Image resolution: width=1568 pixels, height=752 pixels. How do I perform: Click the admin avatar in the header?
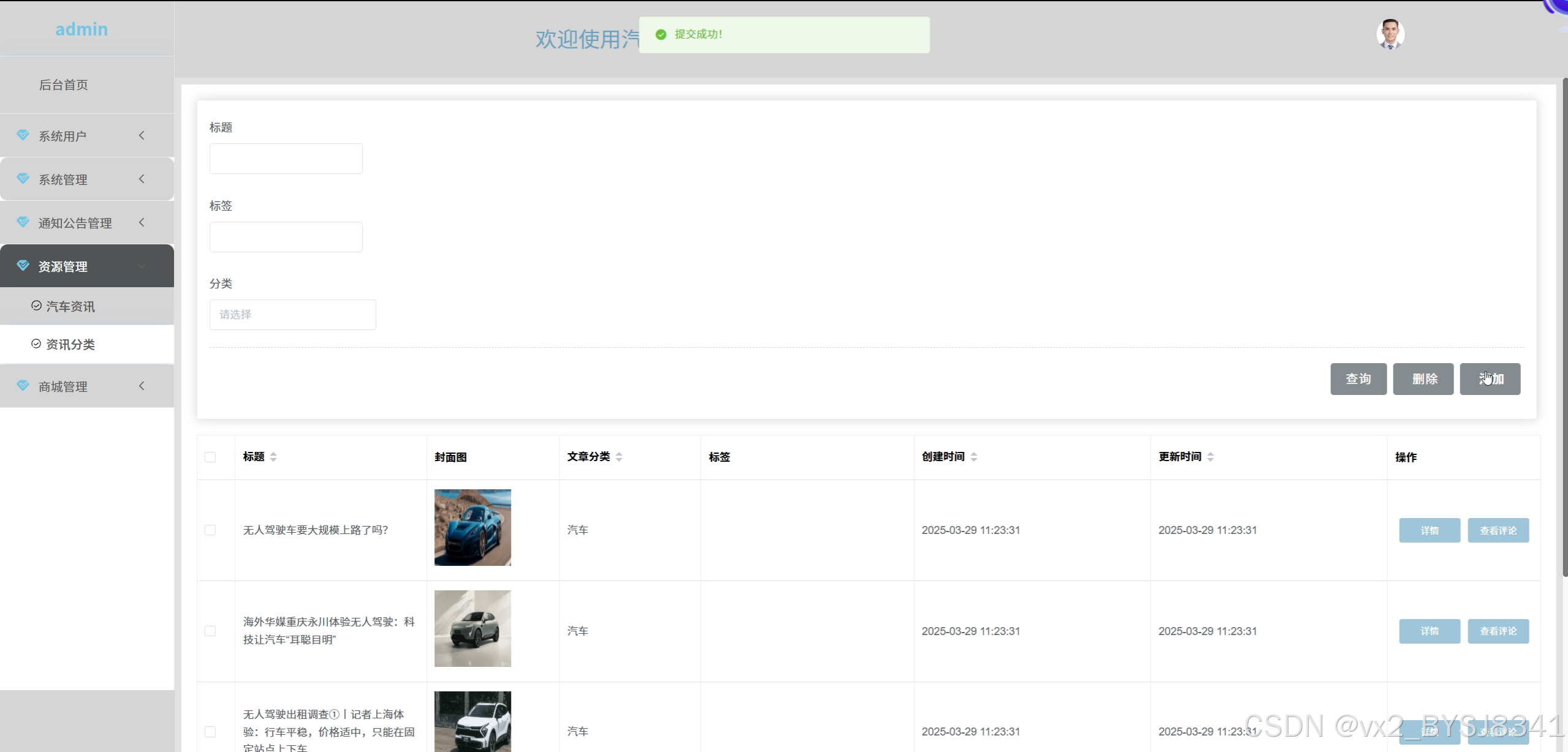(x=1390, y=34)
